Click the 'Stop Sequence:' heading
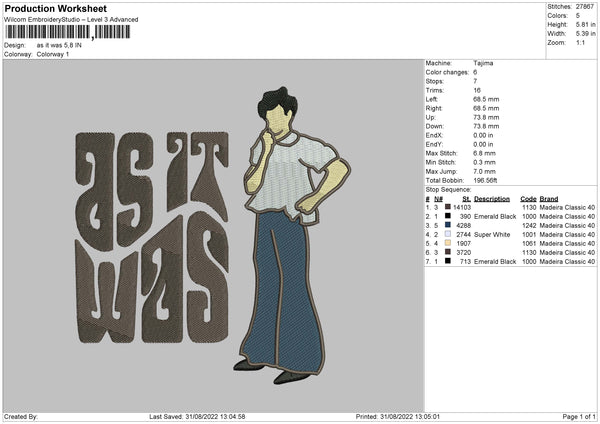Viewport: 600px width, 424px height. [x=448, y=190]
